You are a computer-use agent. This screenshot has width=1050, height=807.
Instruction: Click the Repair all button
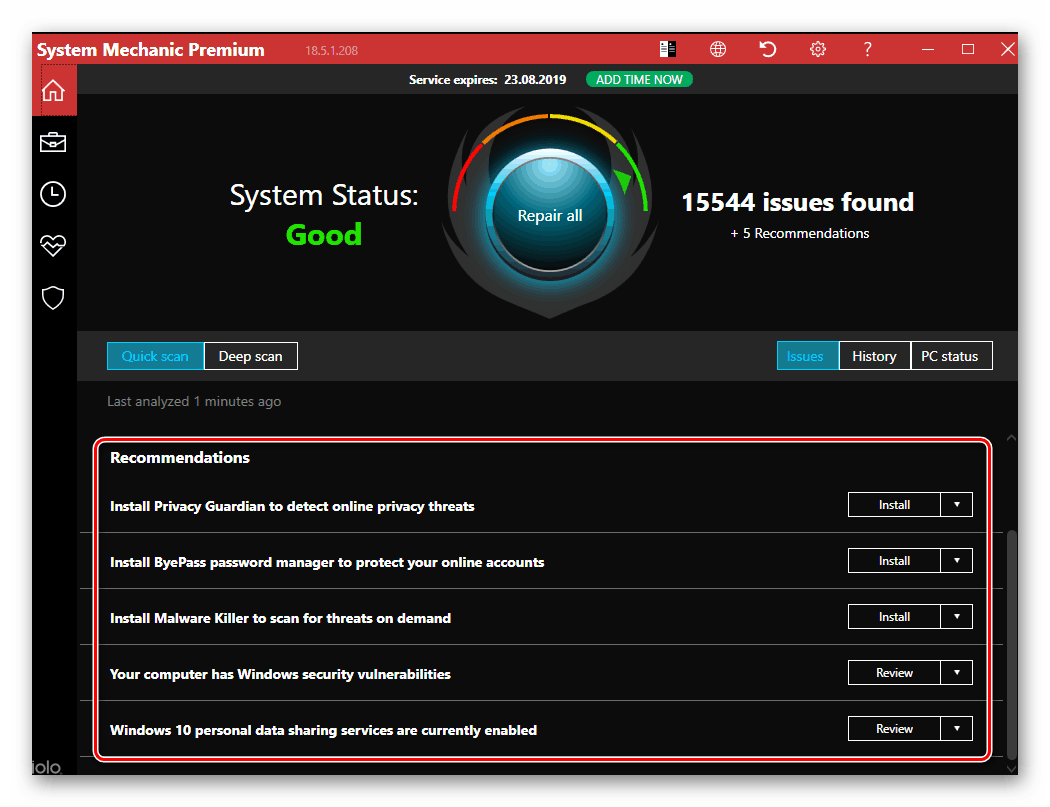[550, 215]
